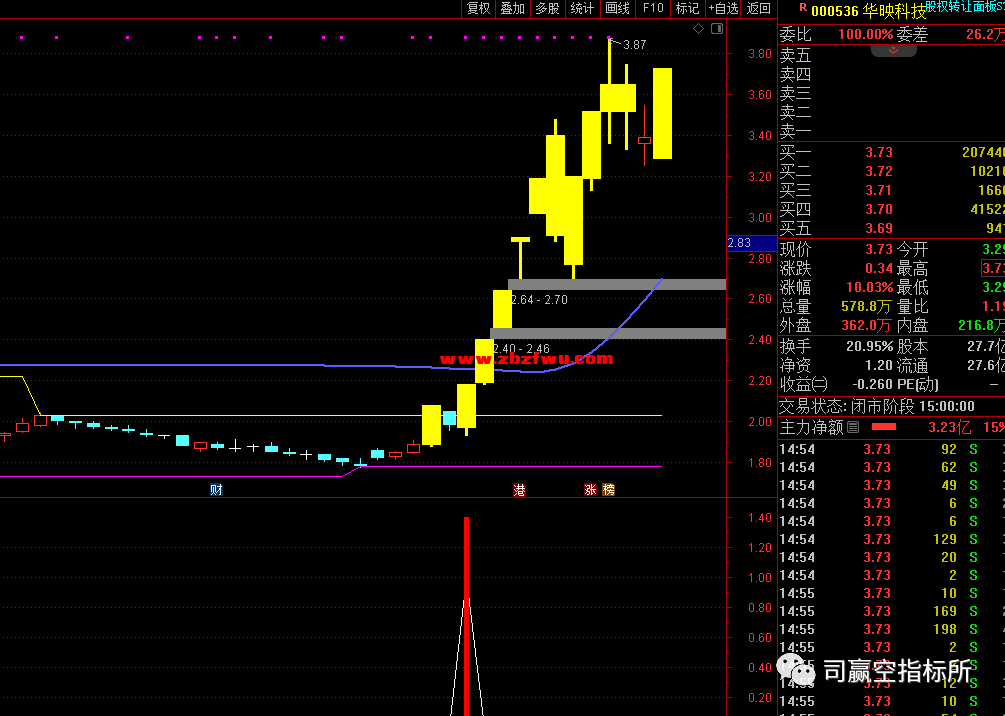Screen dimensions: 1005x716
Task: Click the red R margin-trading badge
Action: point(802,8)
